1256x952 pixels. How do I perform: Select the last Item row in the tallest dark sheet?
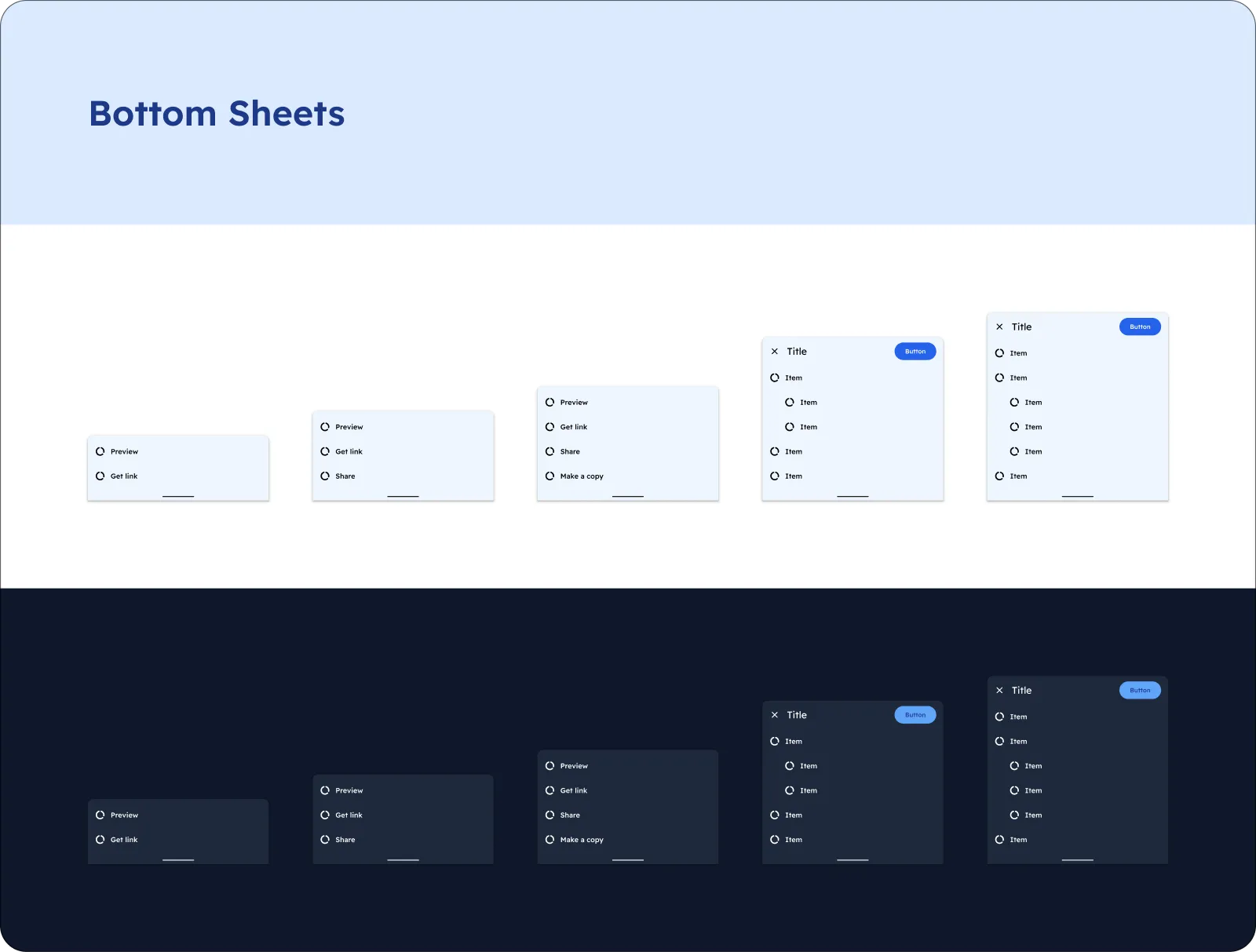(x=1017, y=840)
